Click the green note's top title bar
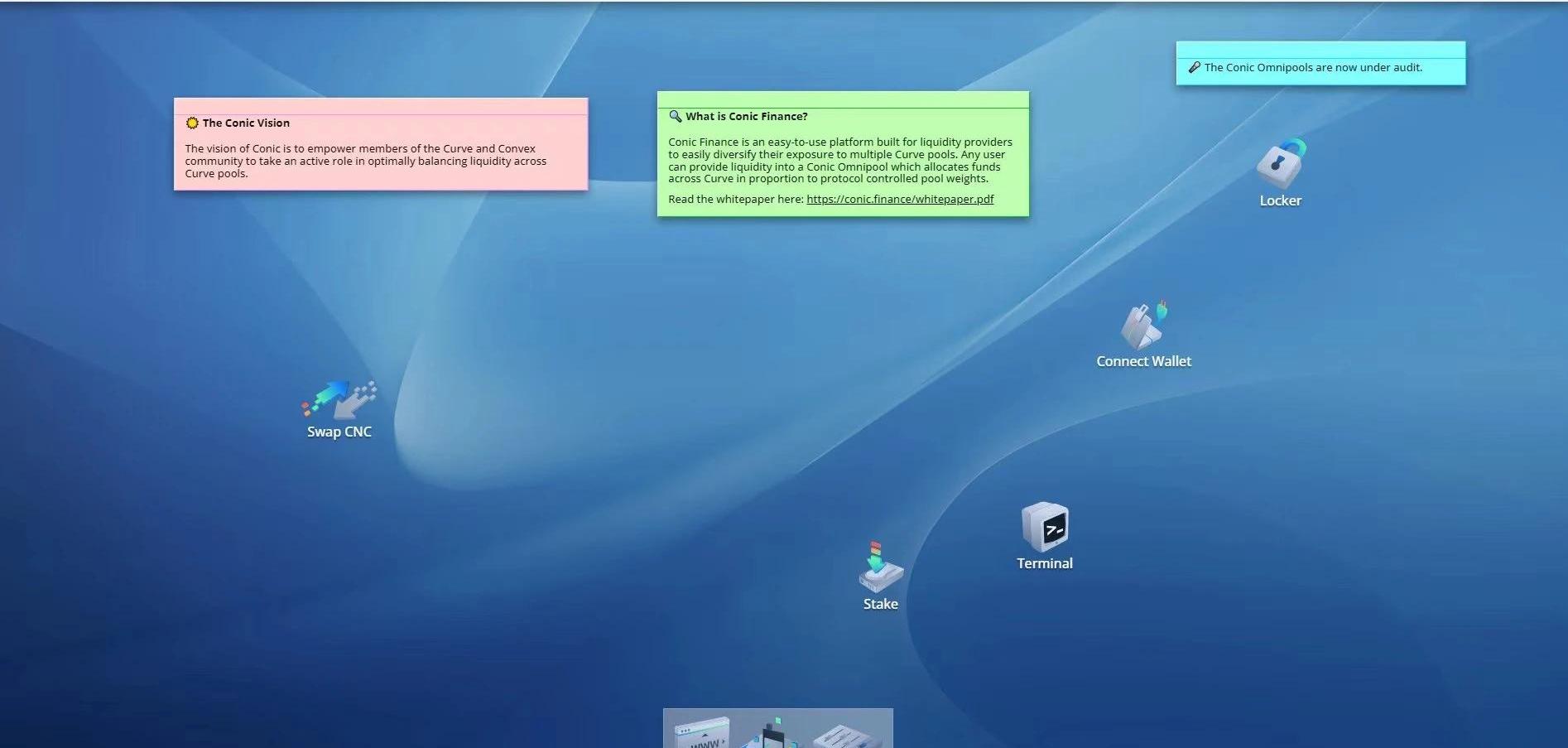 coord(843,99)
